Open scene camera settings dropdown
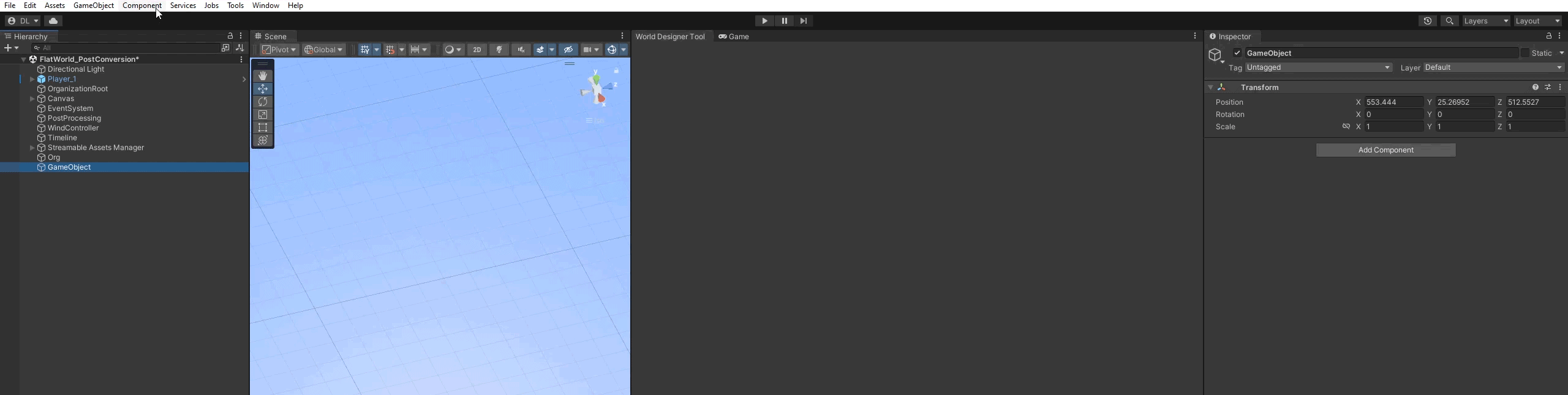 click(591, 50)
